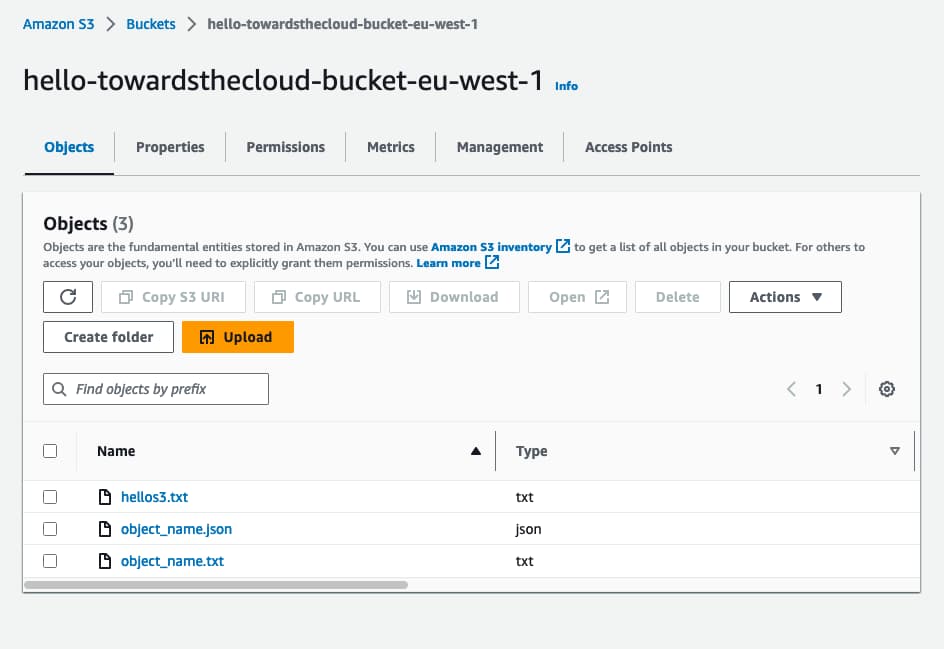The height and width of the screenshot is (649, 944).
Task: Open the Properties tab
Action: coord(170,147)
